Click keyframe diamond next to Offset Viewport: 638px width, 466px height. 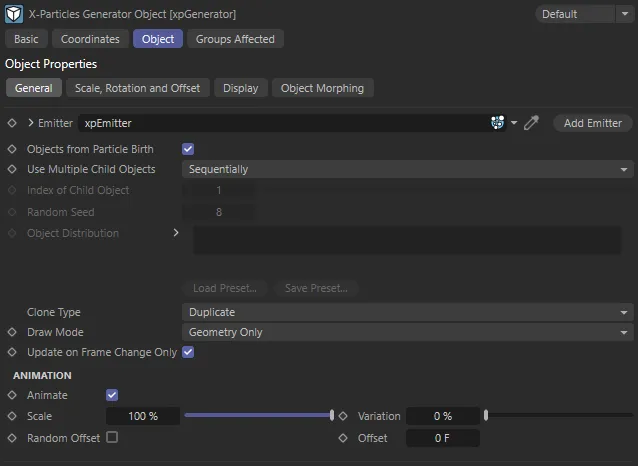(x=342, y=438)
